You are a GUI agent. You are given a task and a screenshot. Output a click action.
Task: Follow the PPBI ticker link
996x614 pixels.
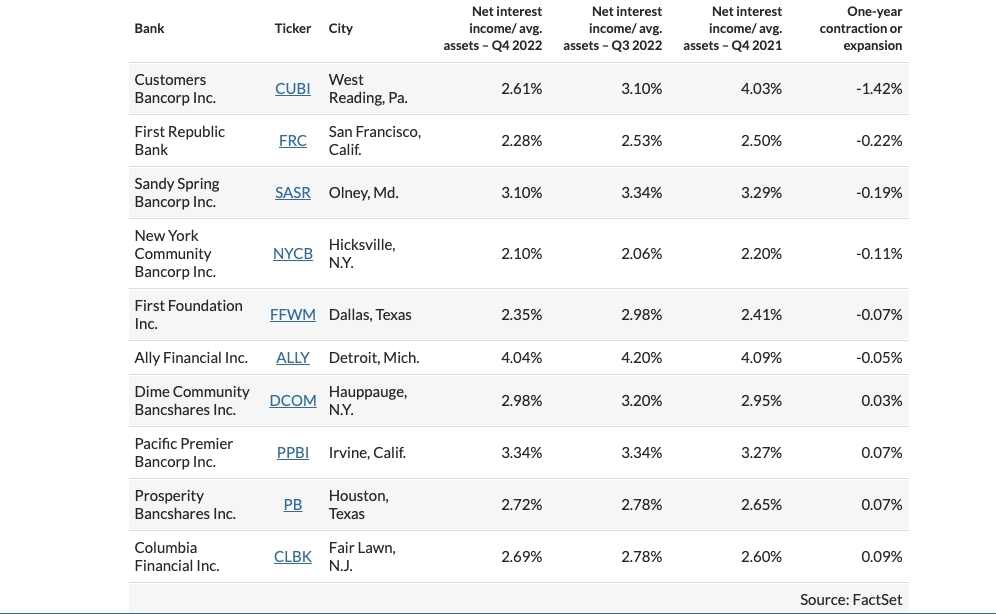tap(292, 453)
